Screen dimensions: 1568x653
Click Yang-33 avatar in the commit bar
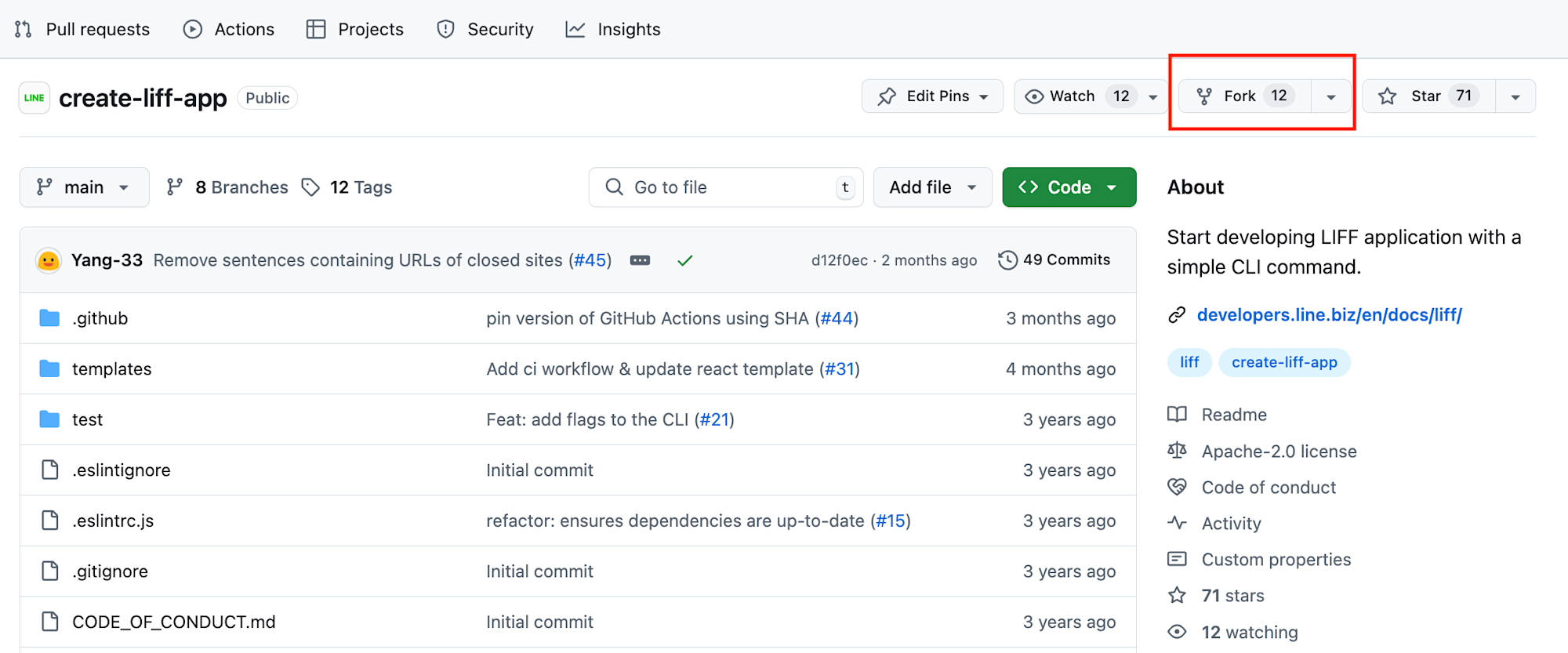49,260
